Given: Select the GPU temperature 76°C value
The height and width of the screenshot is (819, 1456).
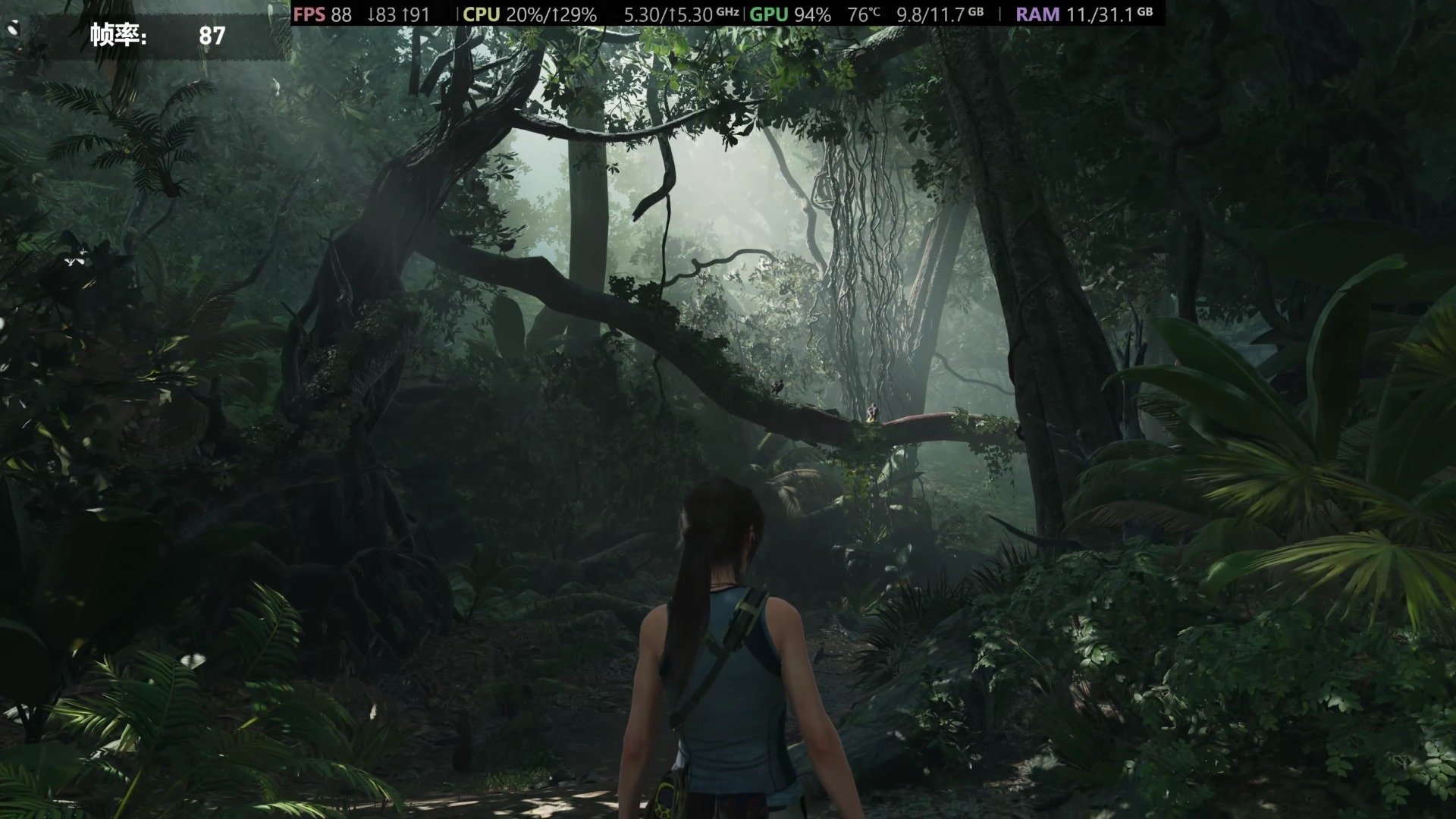Looking at the screenshot, I should [864, 14].
